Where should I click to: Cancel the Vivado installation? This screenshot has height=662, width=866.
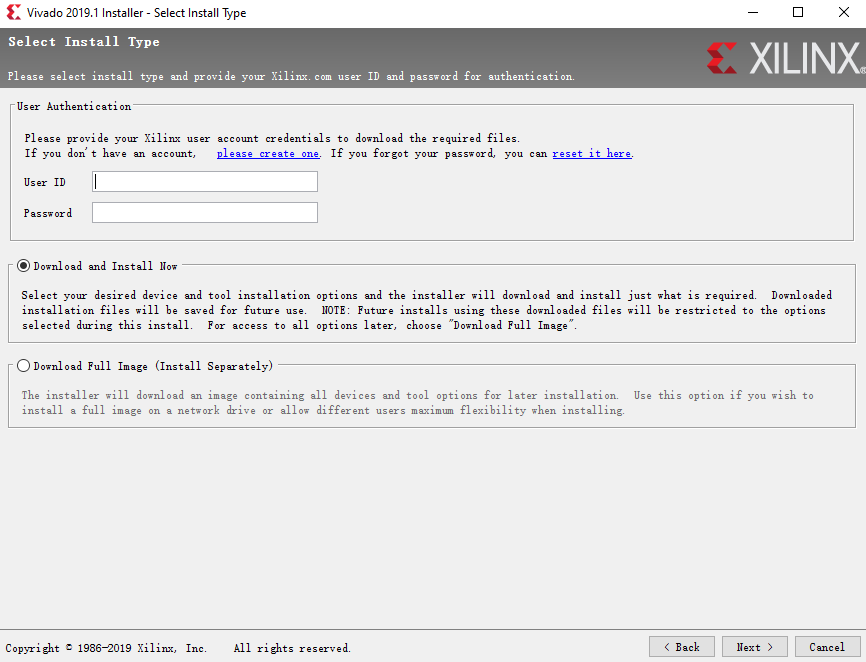point(827,647)
